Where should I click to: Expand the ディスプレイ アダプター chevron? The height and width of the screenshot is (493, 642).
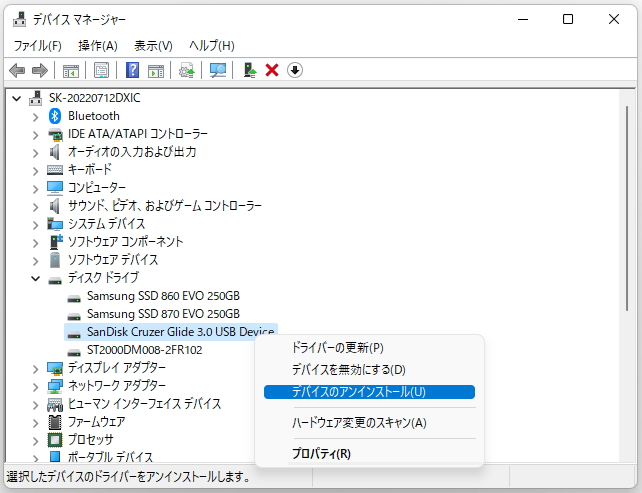[x=36, y=369]
